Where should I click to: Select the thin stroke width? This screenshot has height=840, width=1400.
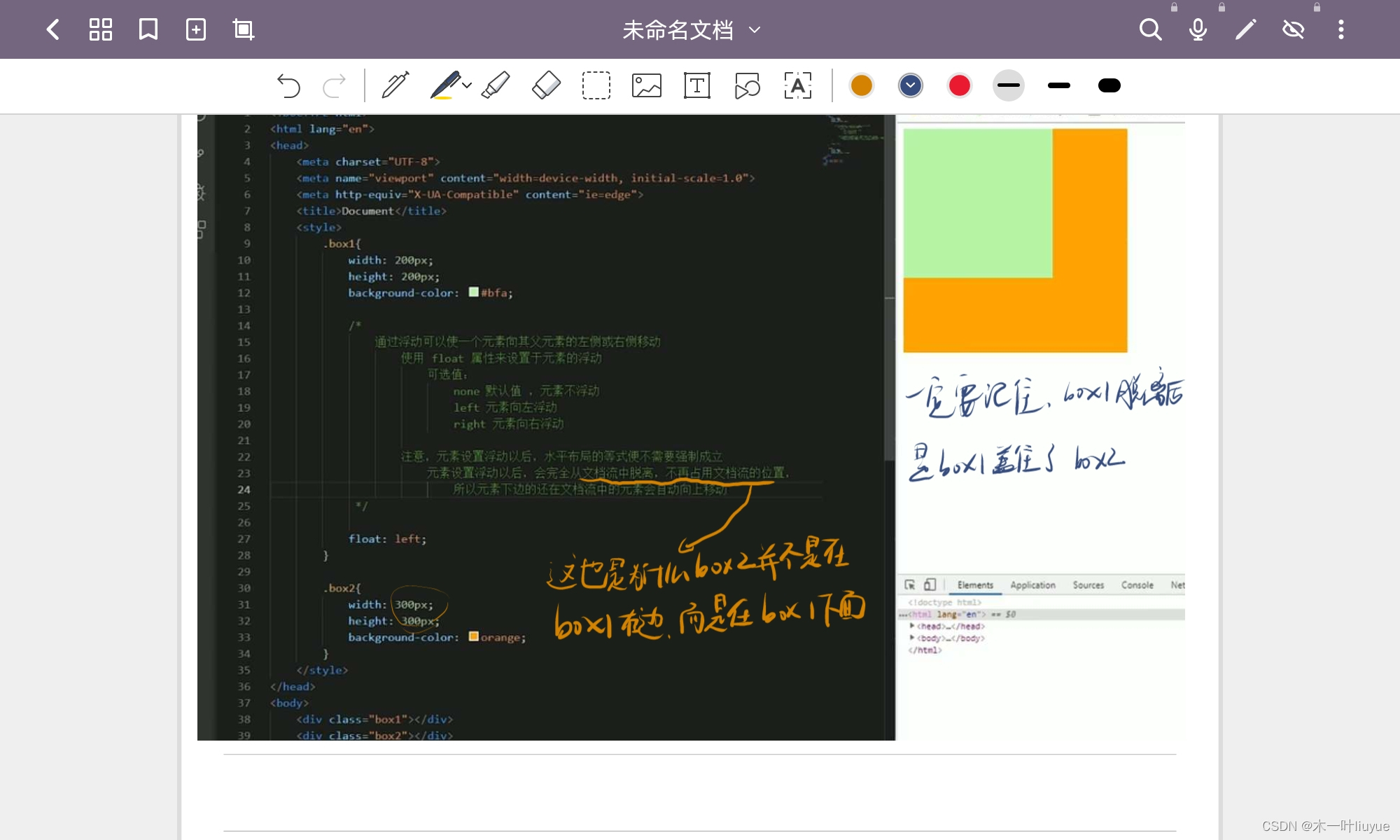click(x=1009, y=85)
